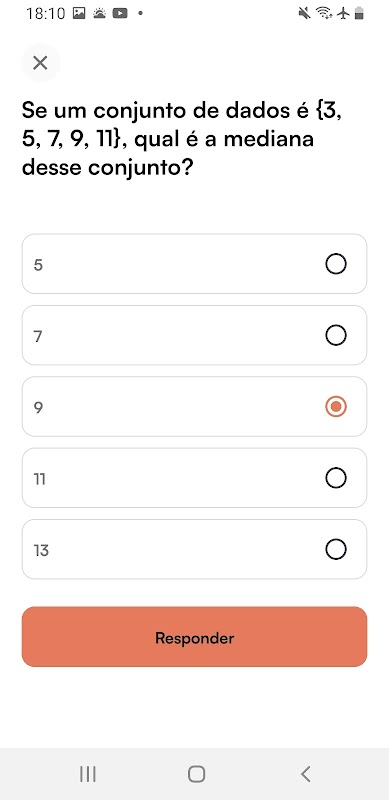The height and width of the screenshot is (800, 389).
Task: Choose the radio button for answer 7
Action: pos(335,335)
